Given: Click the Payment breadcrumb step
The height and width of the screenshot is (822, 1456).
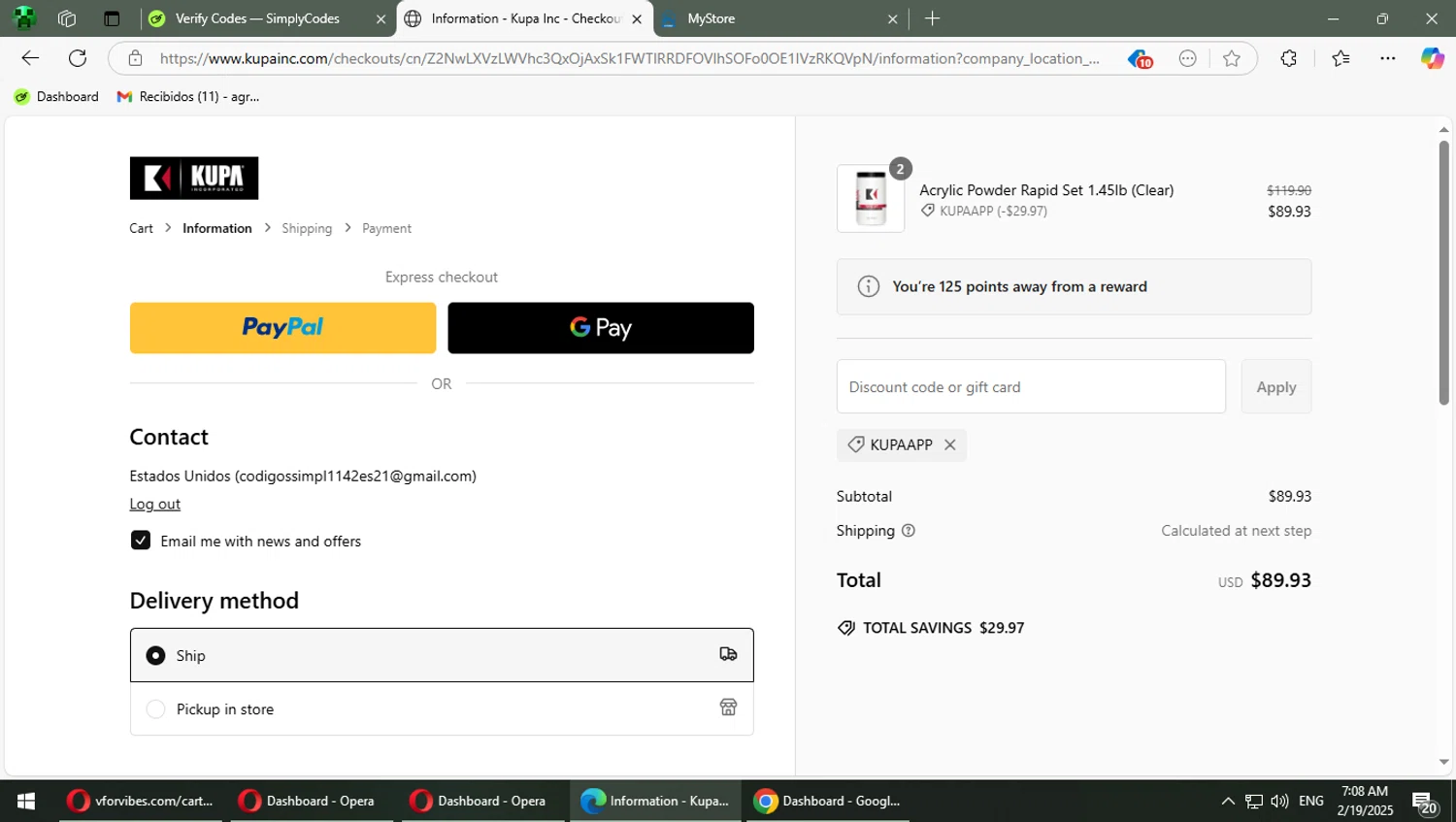Looking at the screenshot, I should pos(386,228).
